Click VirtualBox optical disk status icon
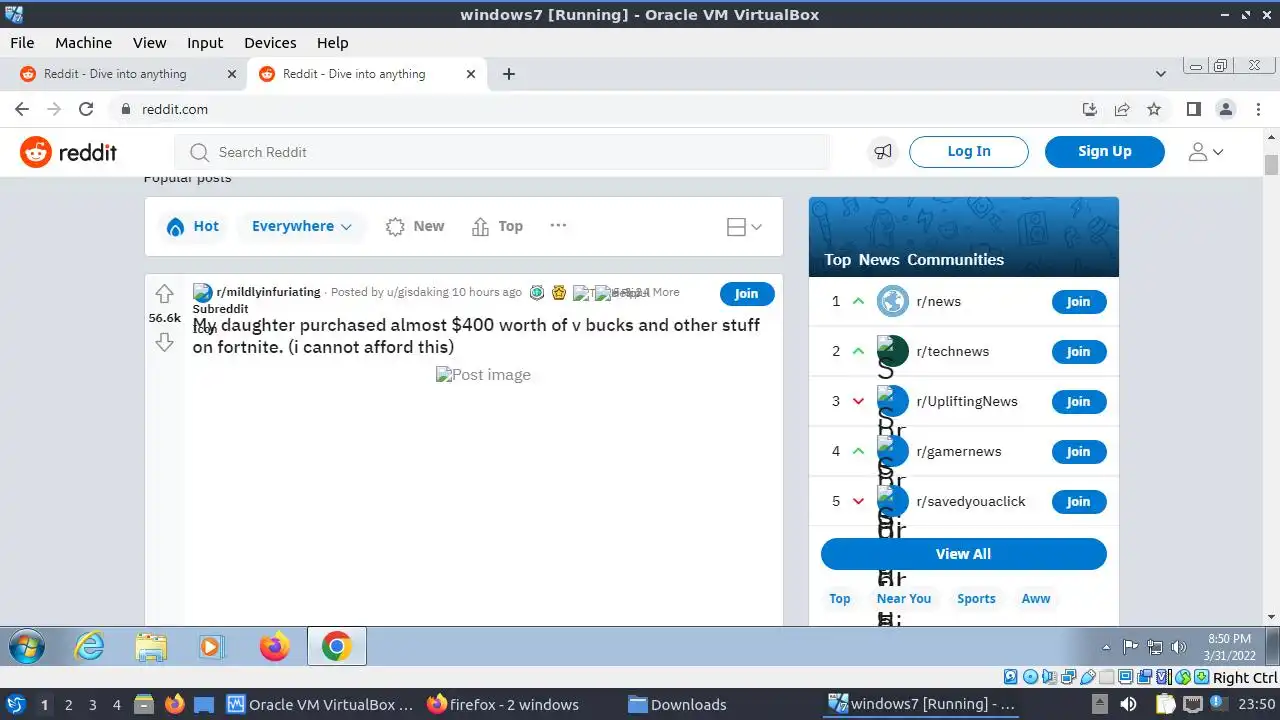Screen dimensions: 1280x720 [x=1030, y=677]
